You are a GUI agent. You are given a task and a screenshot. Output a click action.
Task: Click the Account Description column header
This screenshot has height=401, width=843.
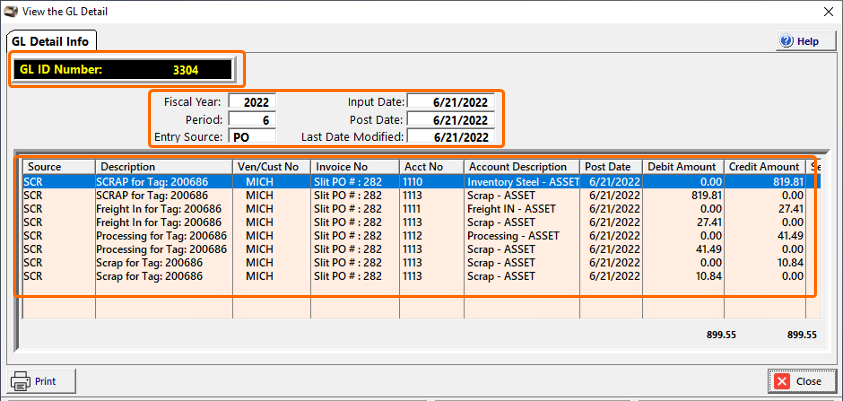pos(520,167)
